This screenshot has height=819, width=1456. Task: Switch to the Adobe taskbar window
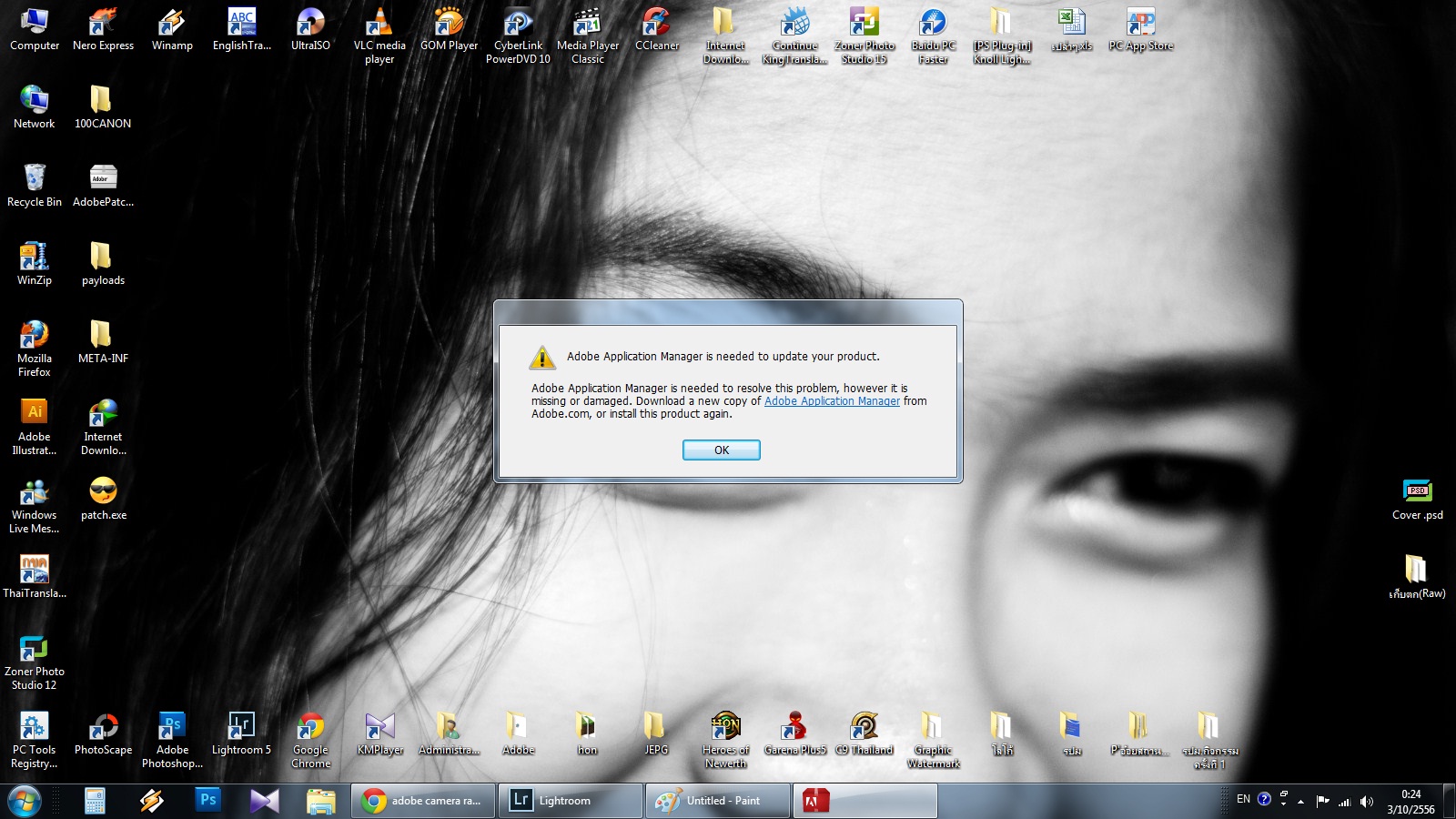(865, 801)
